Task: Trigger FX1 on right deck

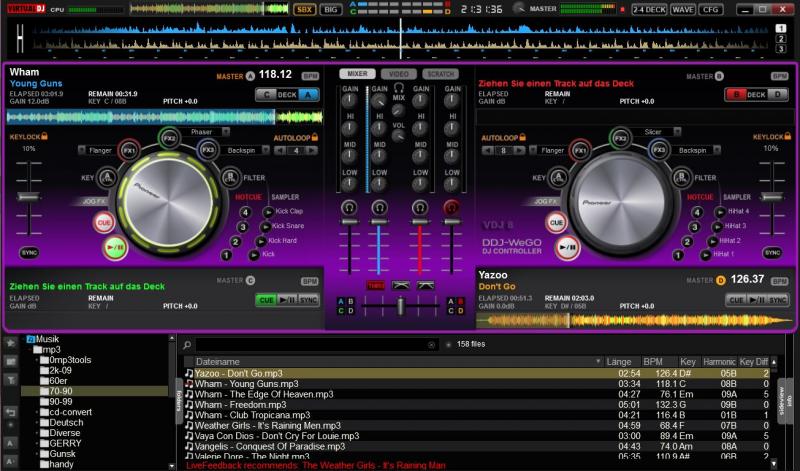Action: pos(581,151)
